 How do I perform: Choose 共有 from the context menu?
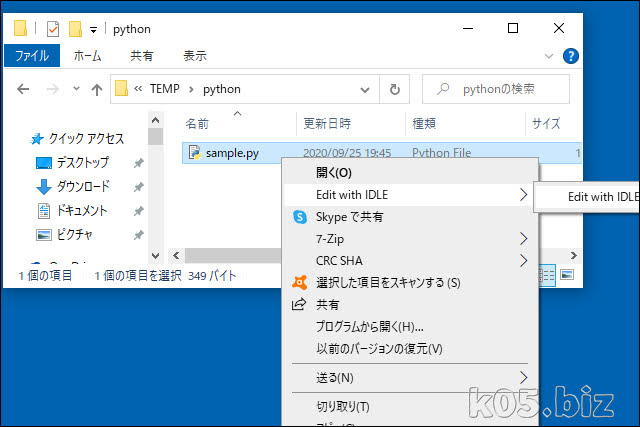(410, 305)
